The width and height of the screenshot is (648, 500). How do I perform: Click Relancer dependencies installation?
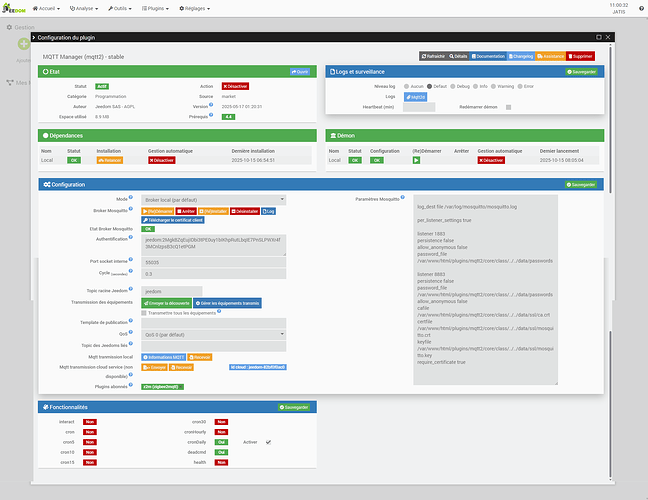pos(110,160)
